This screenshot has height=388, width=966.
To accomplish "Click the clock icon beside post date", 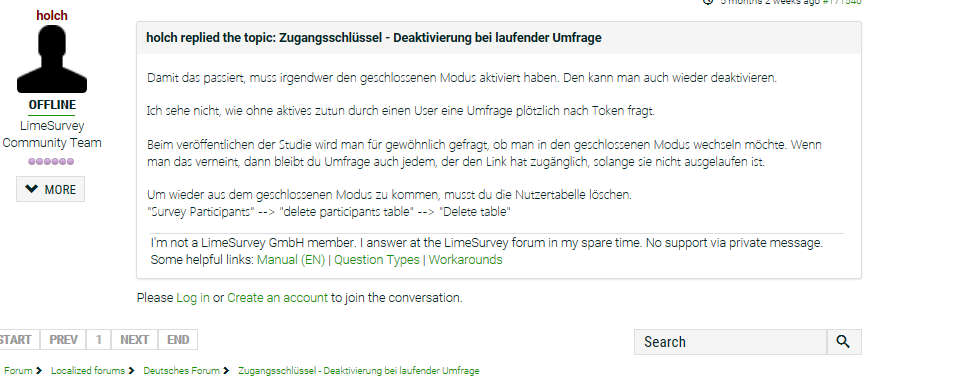I will tap(708, 2).
